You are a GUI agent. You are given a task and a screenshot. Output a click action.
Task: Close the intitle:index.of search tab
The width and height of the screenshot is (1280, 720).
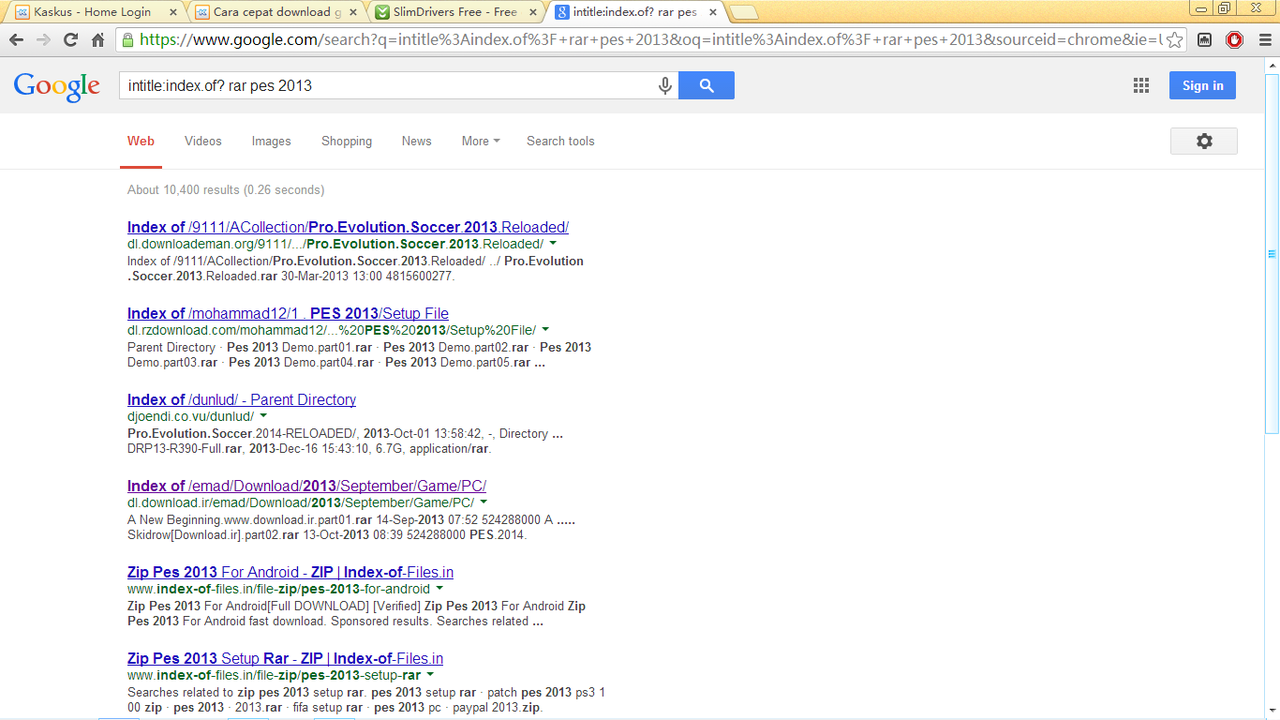tap(712, 12)
